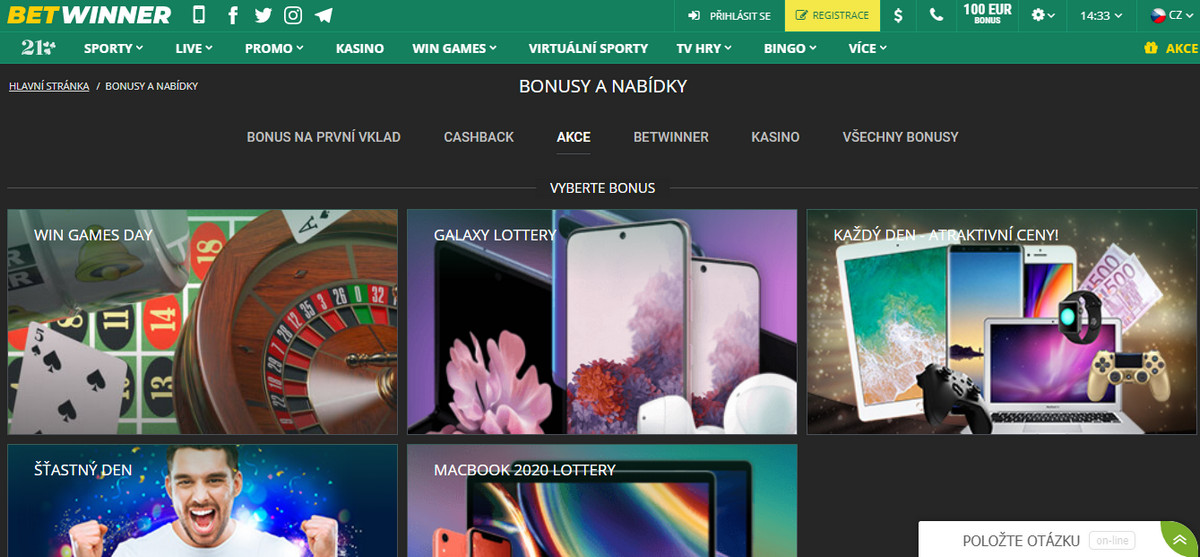1200x557 pixels.
Task: Expand the Live menu
Action: point(194,48)
